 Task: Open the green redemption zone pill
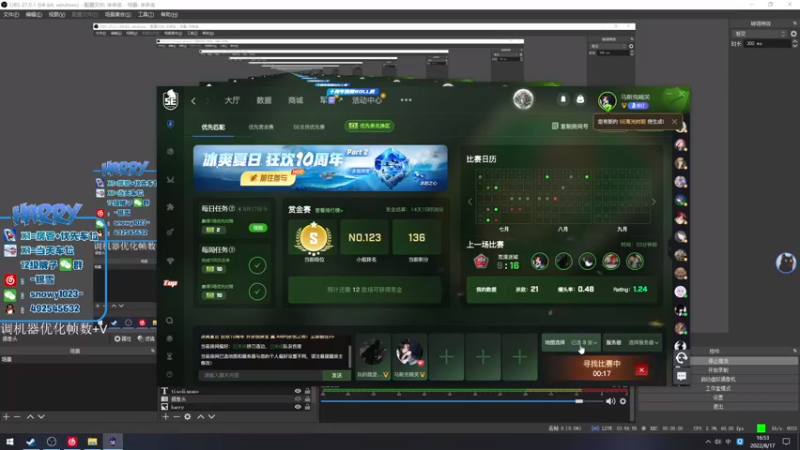coord(369,126)
